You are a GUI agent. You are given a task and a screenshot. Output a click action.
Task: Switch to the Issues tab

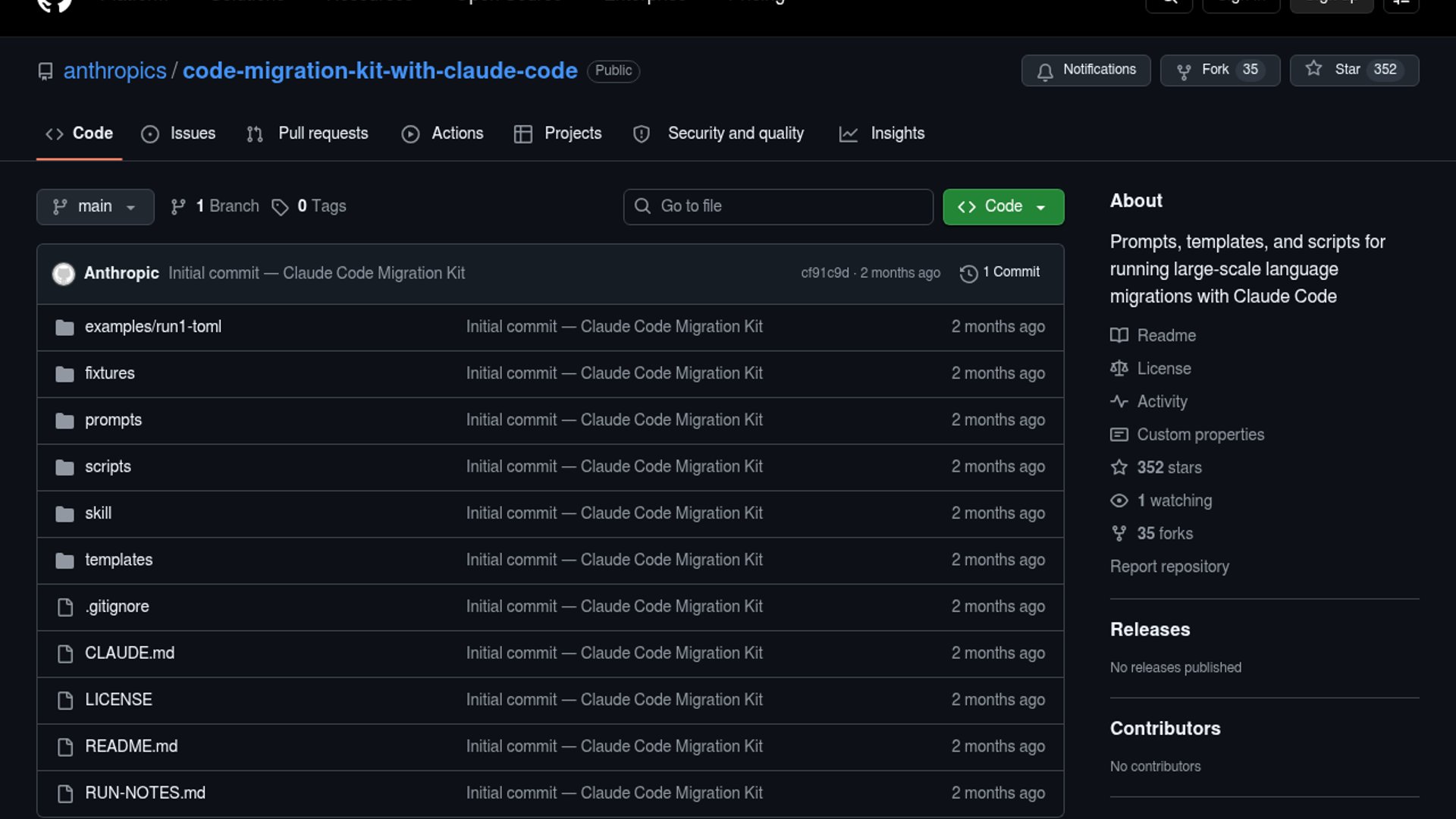[178, 133]
